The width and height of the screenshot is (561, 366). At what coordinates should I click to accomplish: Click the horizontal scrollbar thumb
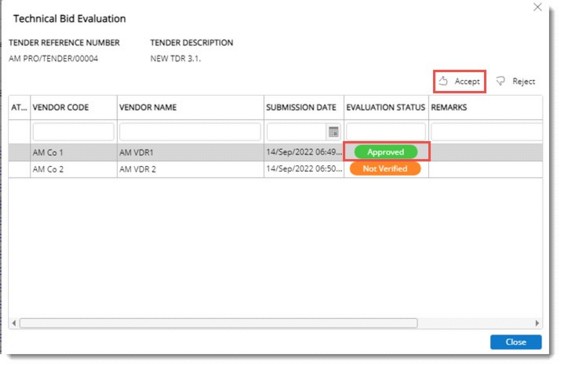point(218,323)
